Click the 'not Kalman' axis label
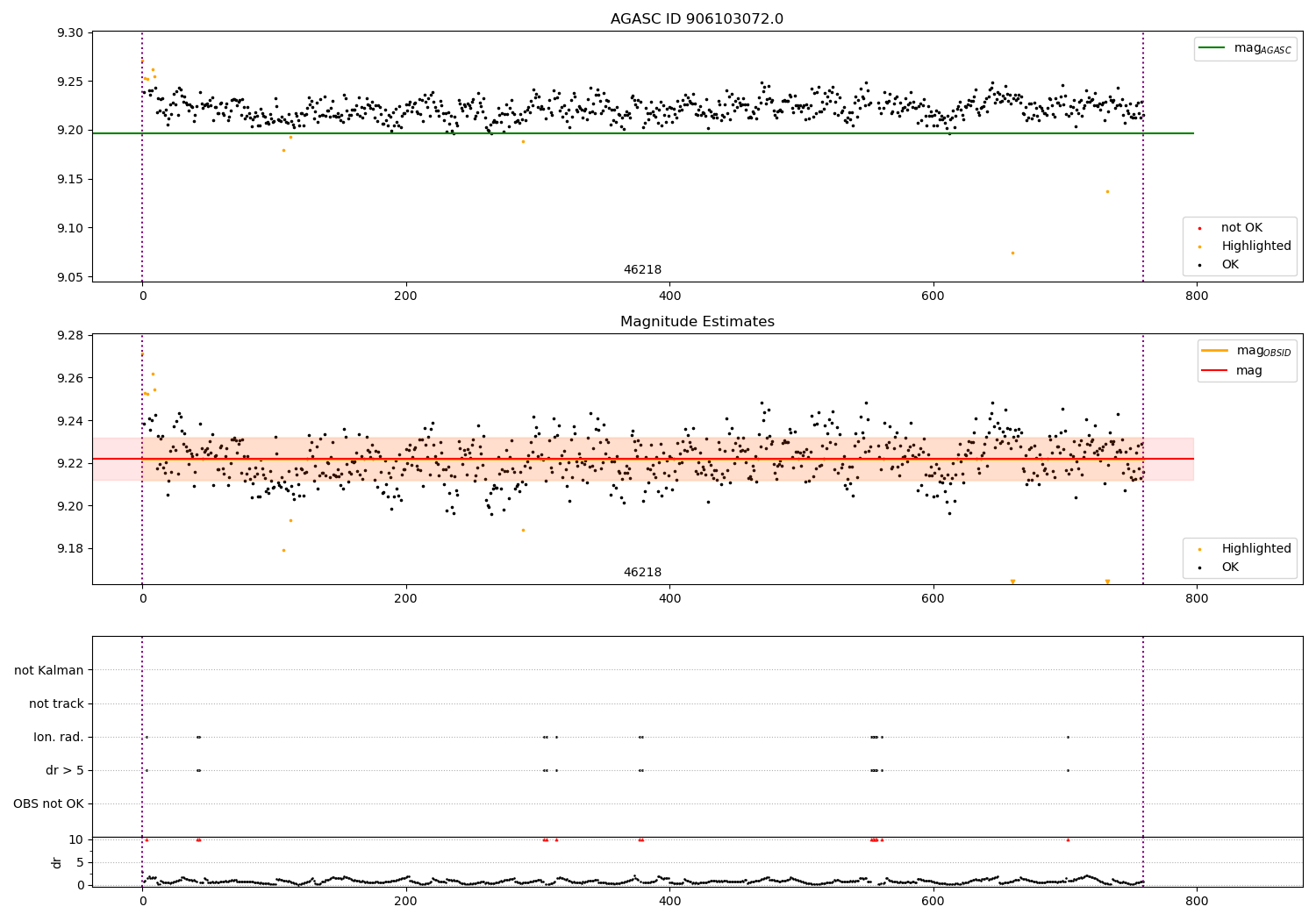This screenshot has height=921, width=1316. tap(49, 671)
